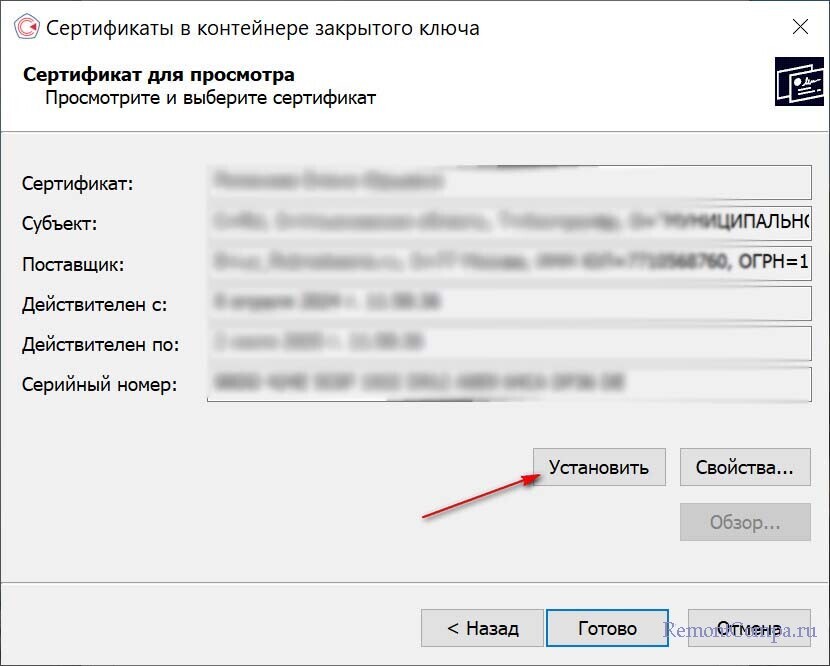Open certificate Свойства... dialog

click(745, 467)
